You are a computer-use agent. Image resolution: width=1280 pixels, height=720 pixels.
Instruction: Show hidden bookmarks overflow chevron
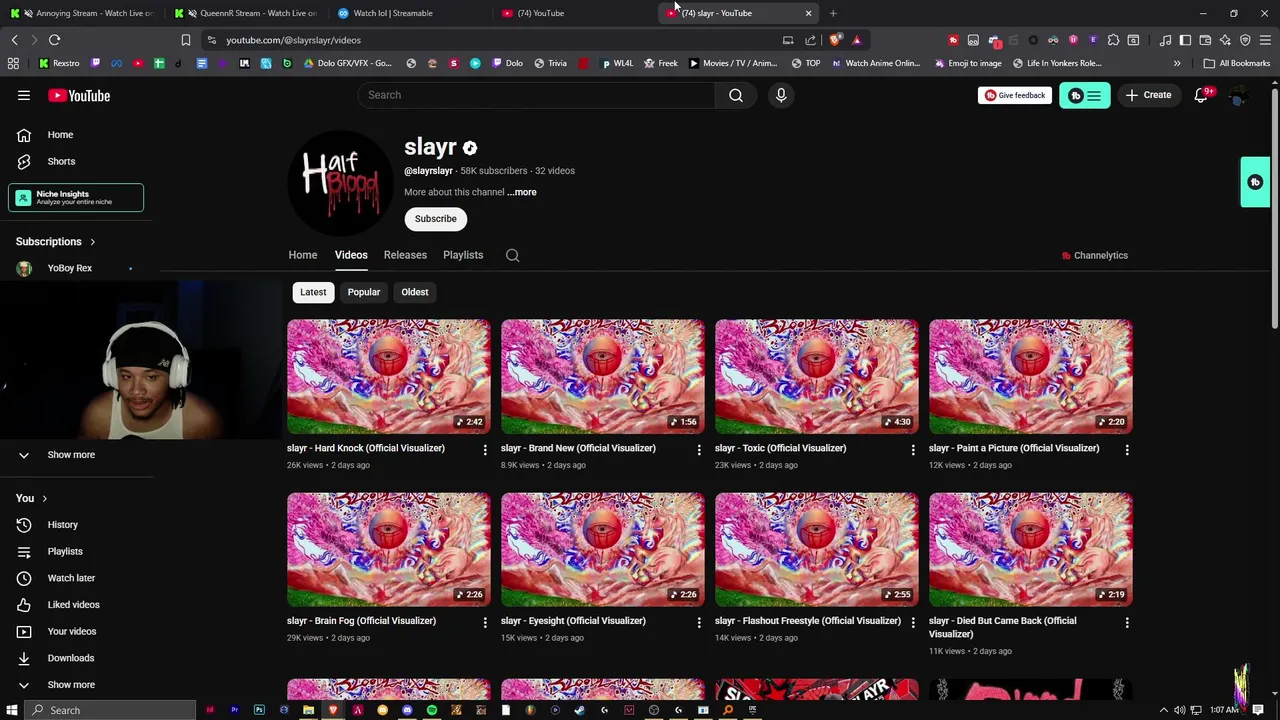(x=1177, y=63)
